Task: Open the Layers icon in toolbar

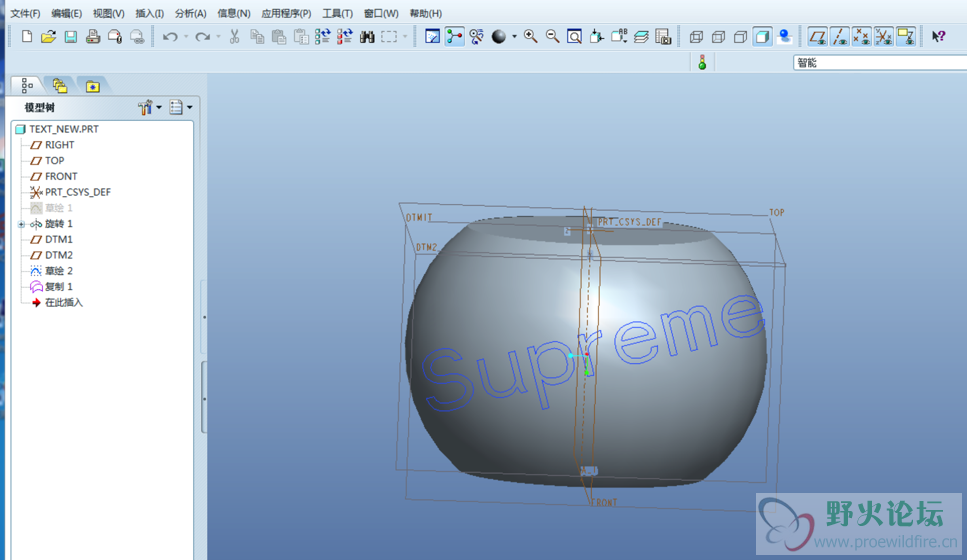Action: point(641,37)
